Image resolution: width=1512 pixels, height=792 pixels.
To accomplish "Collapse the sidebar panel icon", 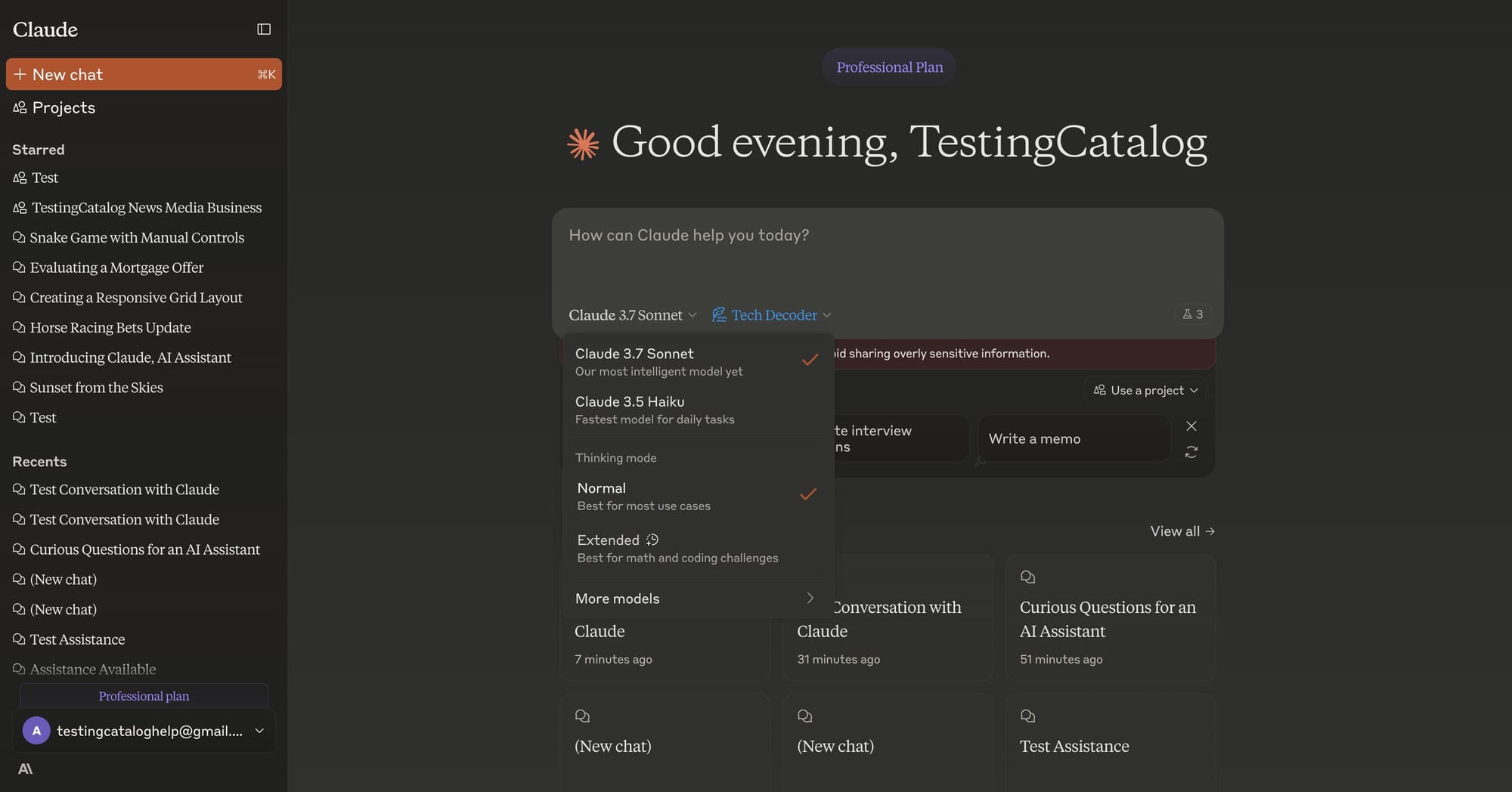I will pyautogui.click(x=264, y=29).
